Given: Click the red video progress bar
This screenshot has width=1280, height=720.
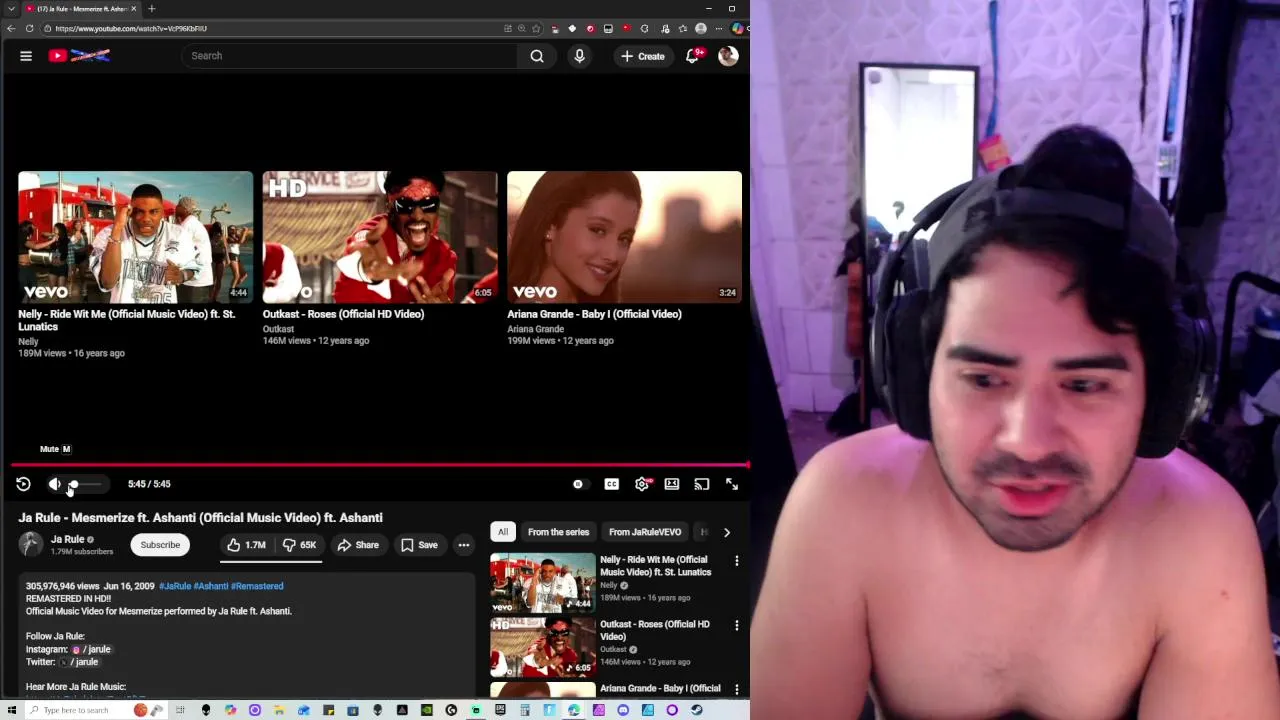Looking at the screenshot, I should click(x=379, y=465).
